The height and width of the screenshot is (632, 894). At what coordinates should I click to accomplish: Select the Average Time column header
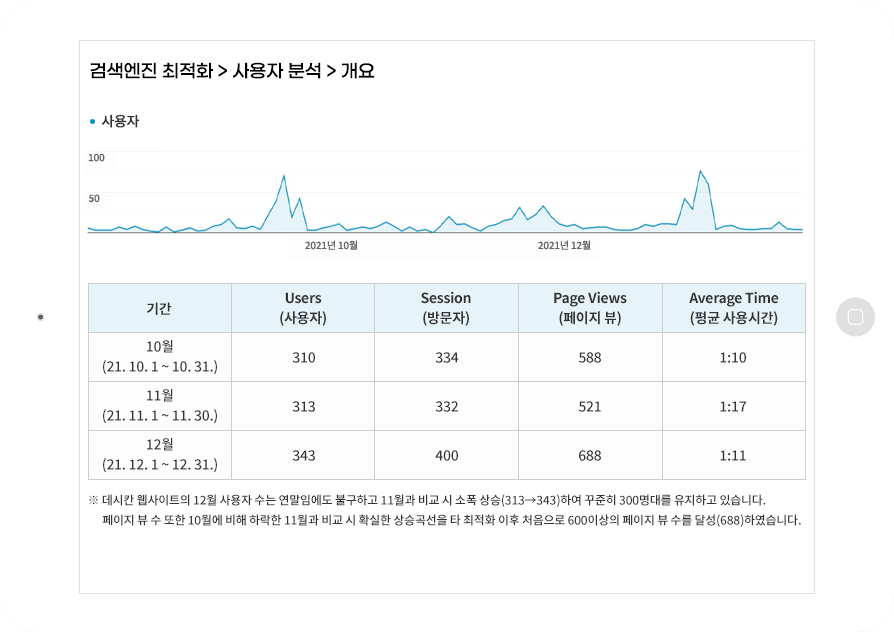coord(734,308)
